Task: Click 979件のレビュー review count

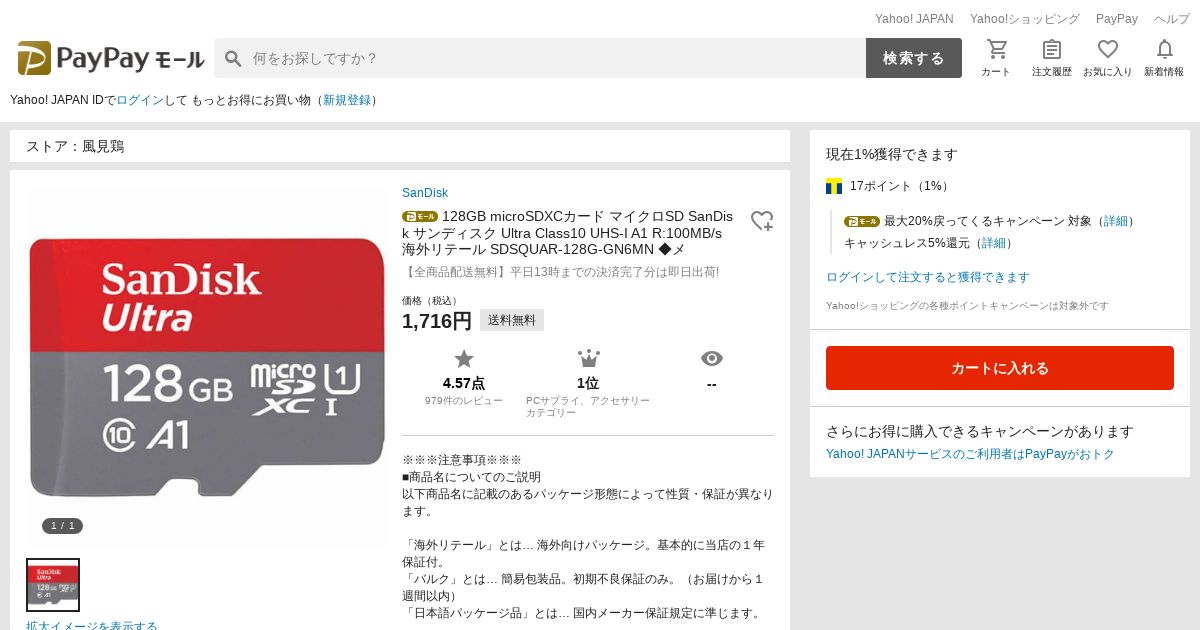Action: pyautogui.click(x=464, y=401)
